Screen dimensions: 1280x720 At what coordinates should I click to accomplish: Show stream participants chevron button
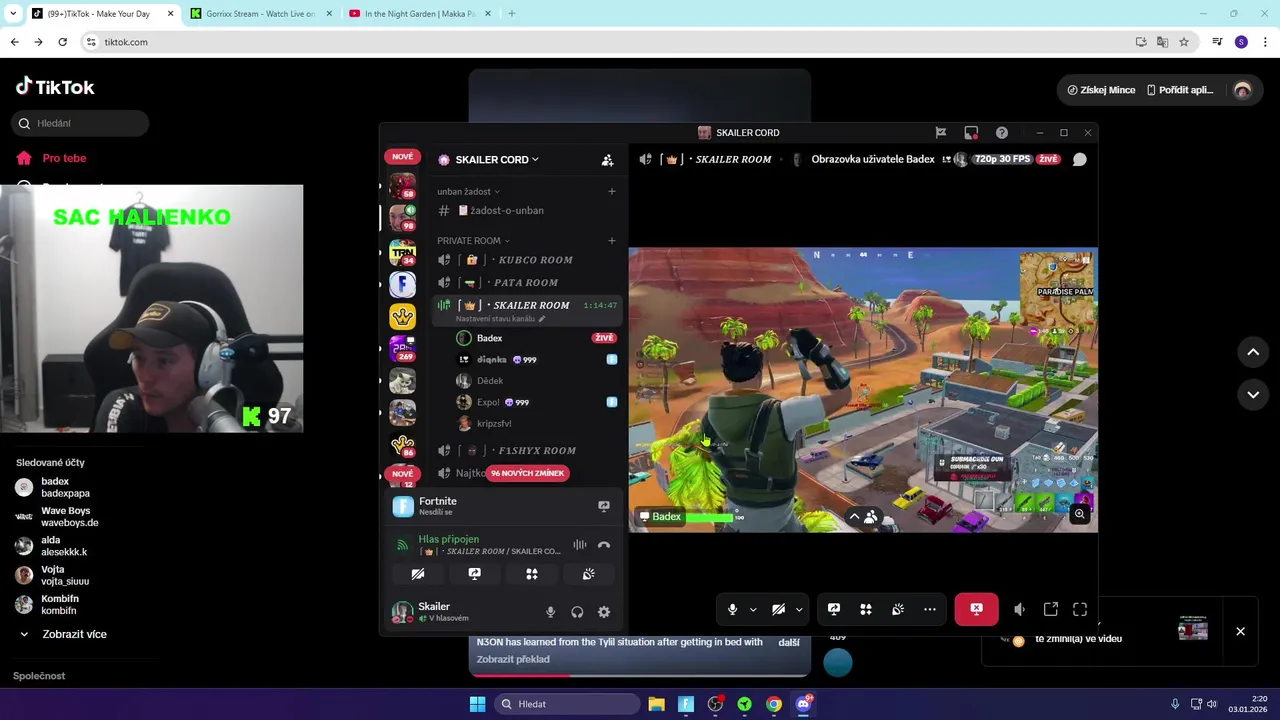(862, 517)
